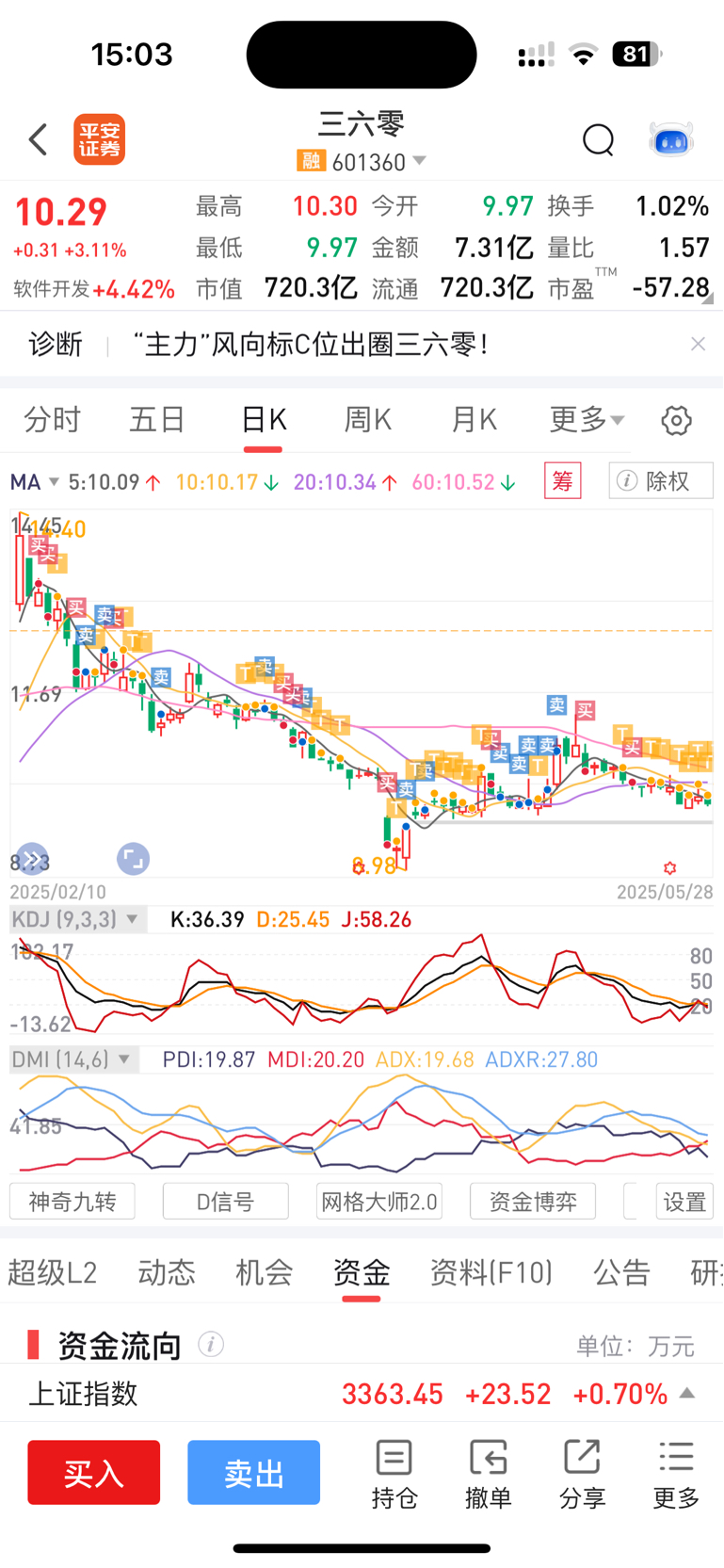Tap the 换手 value 1.02%

pyautogui.click(x=672, y=206)
